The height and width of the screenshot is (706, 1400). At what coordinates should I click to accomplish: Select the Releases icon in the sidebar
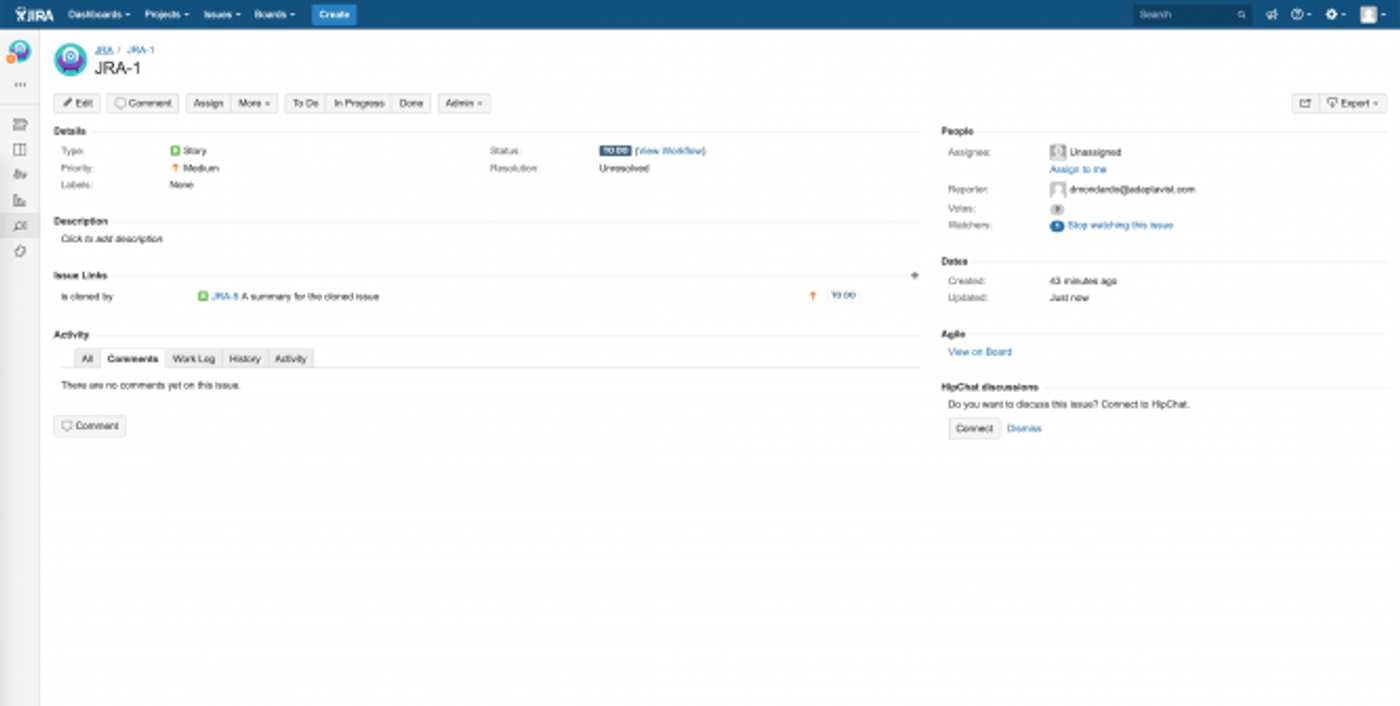coord(19,173)
